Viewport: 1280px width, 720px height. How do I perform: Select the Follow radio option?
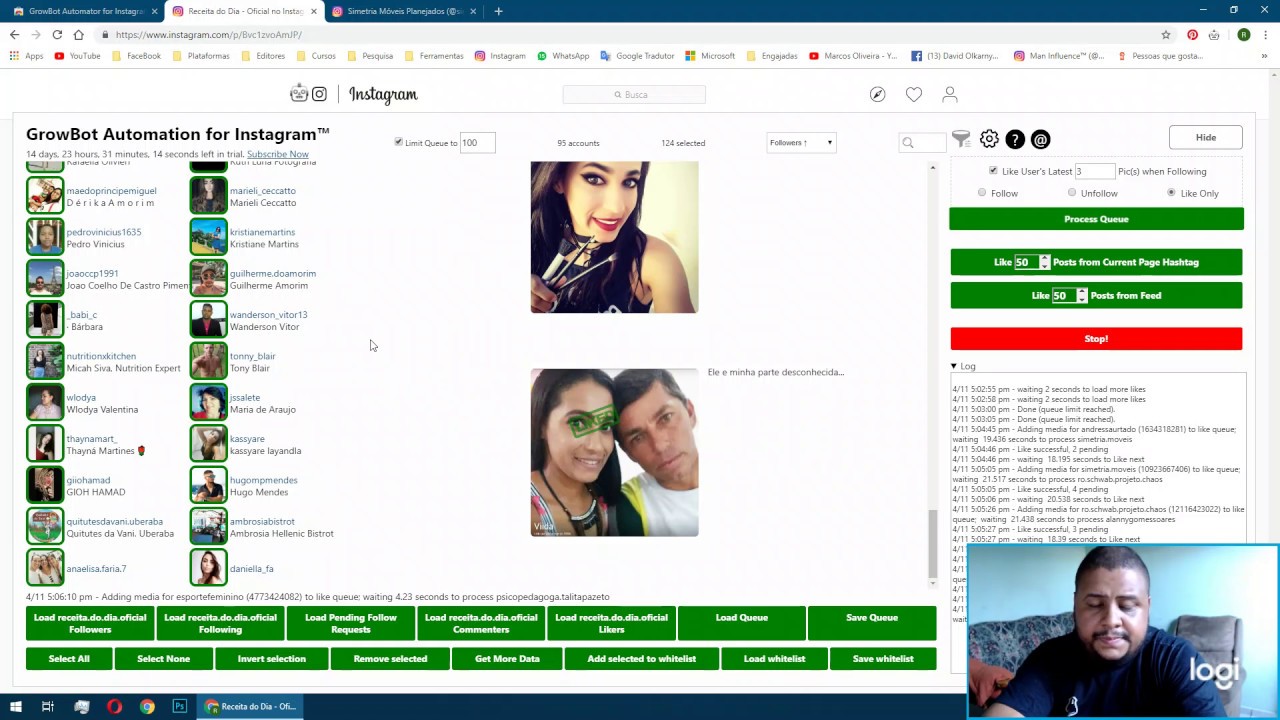pos(982,193)
